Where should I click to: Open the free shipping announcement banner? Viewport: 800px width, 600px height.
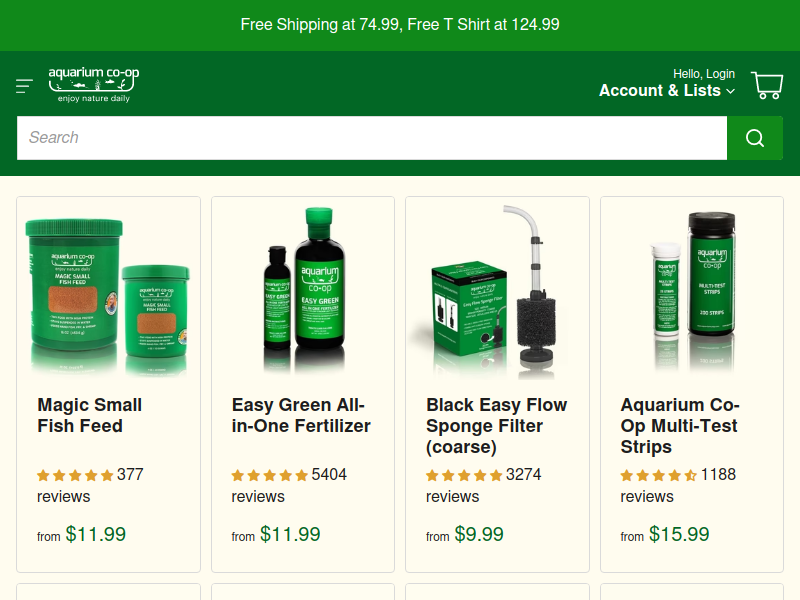(400, 24)
